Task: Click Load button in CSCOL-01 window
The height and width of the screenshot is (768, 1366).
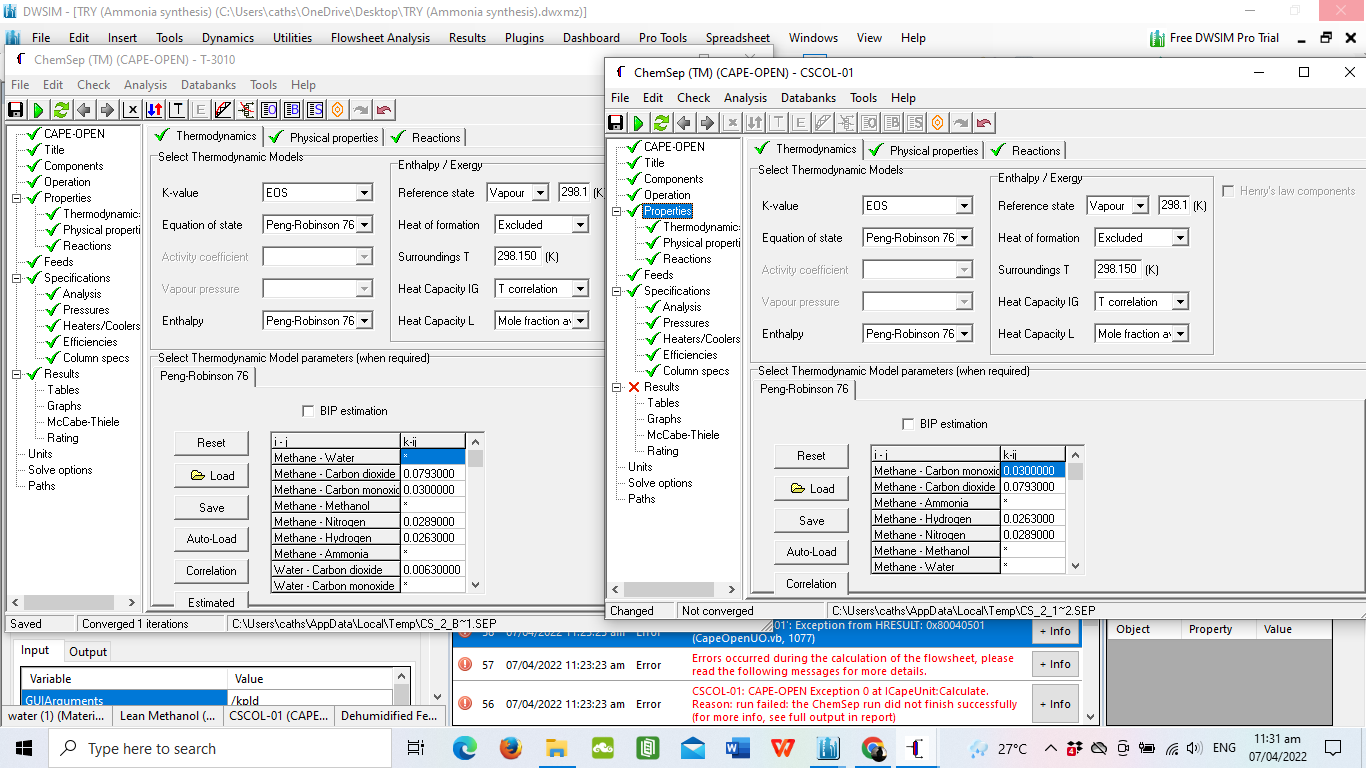Action: click(811, 488)
